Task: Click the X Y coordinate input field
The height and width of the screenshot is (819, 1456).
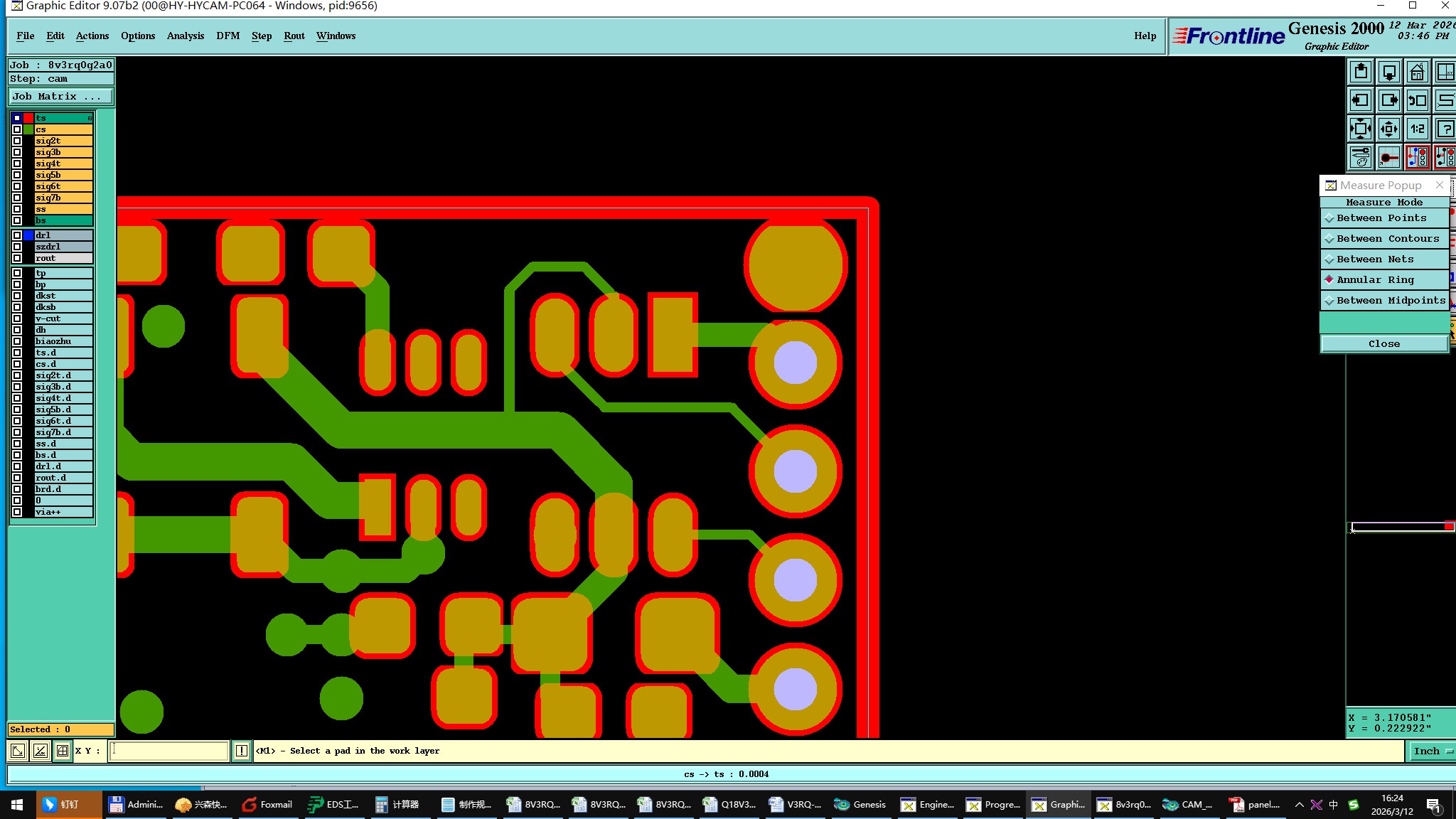Action: pyautogui.click(x=169, y=751)
